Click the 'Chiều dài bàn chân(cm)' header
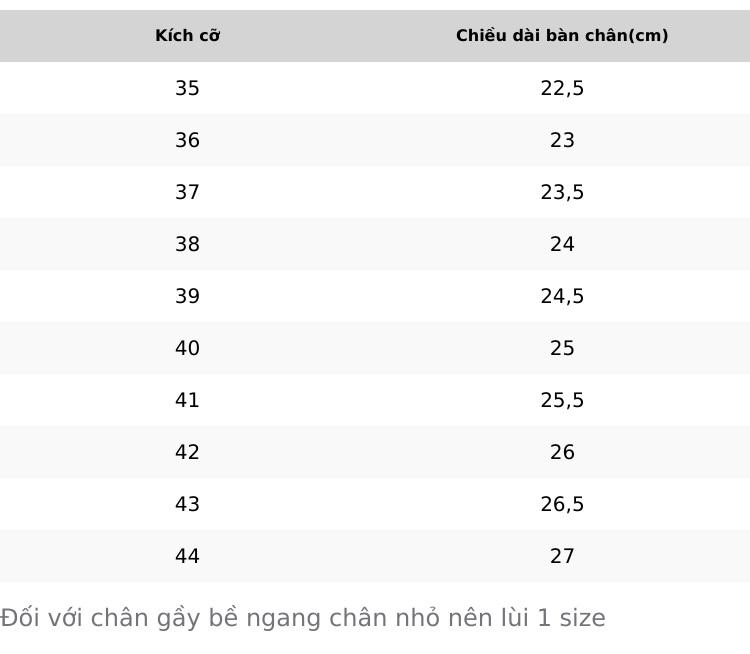 tap(562, 36)
